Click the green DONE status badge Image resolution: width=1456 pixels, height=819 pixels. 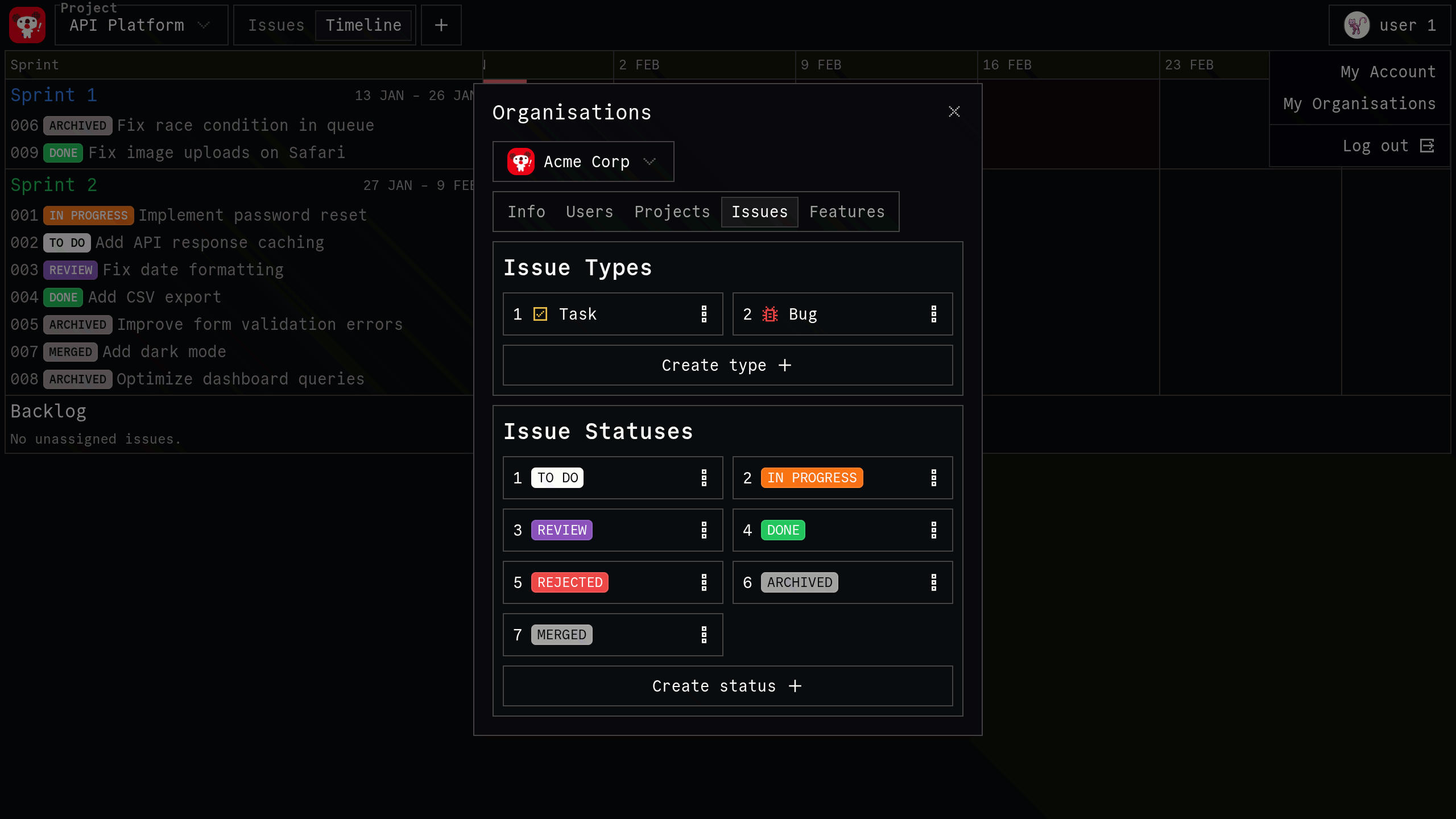pyautogui.click(x=783, y=530)
